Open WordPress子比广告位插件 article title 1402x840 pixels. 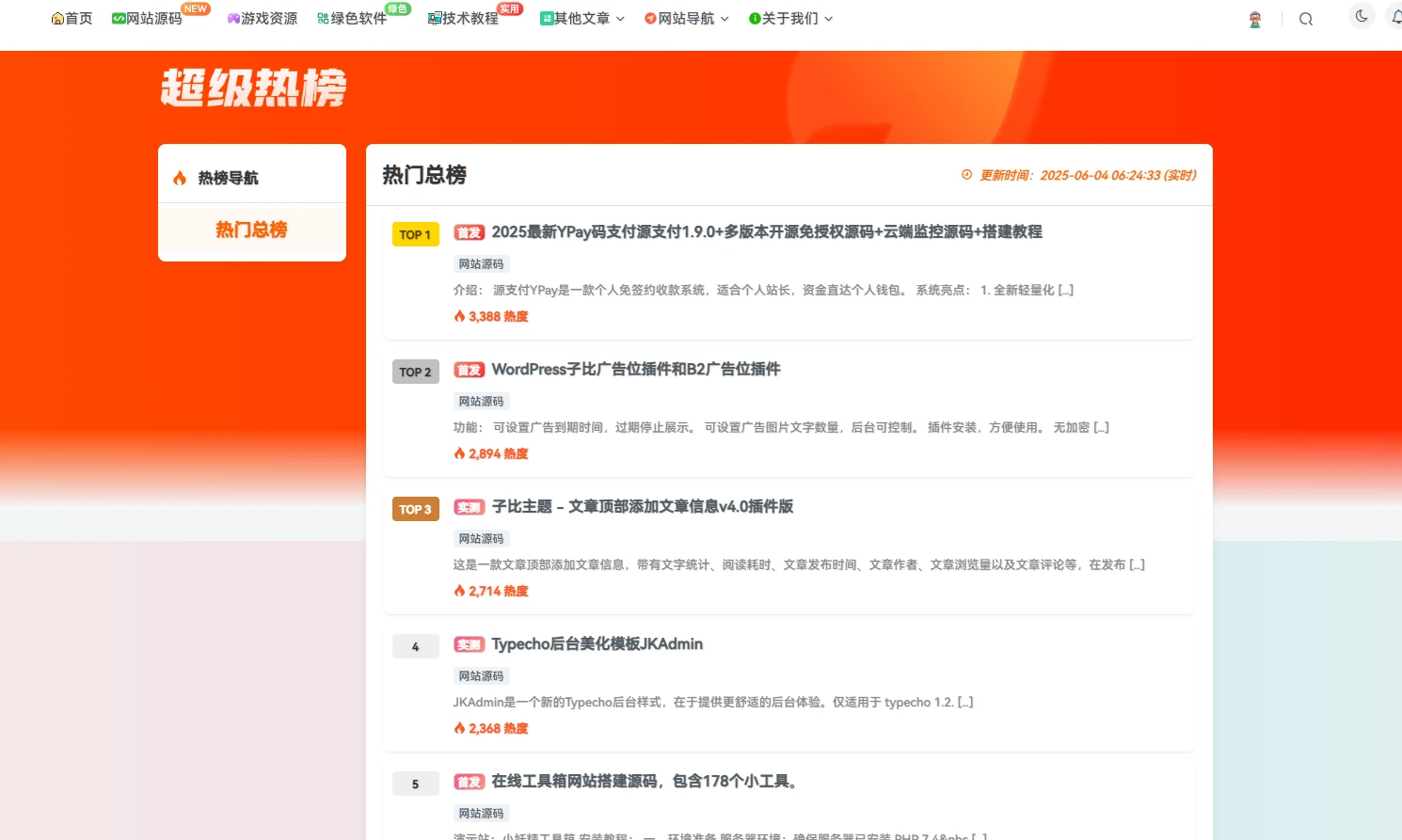click(x=636, y=369)
